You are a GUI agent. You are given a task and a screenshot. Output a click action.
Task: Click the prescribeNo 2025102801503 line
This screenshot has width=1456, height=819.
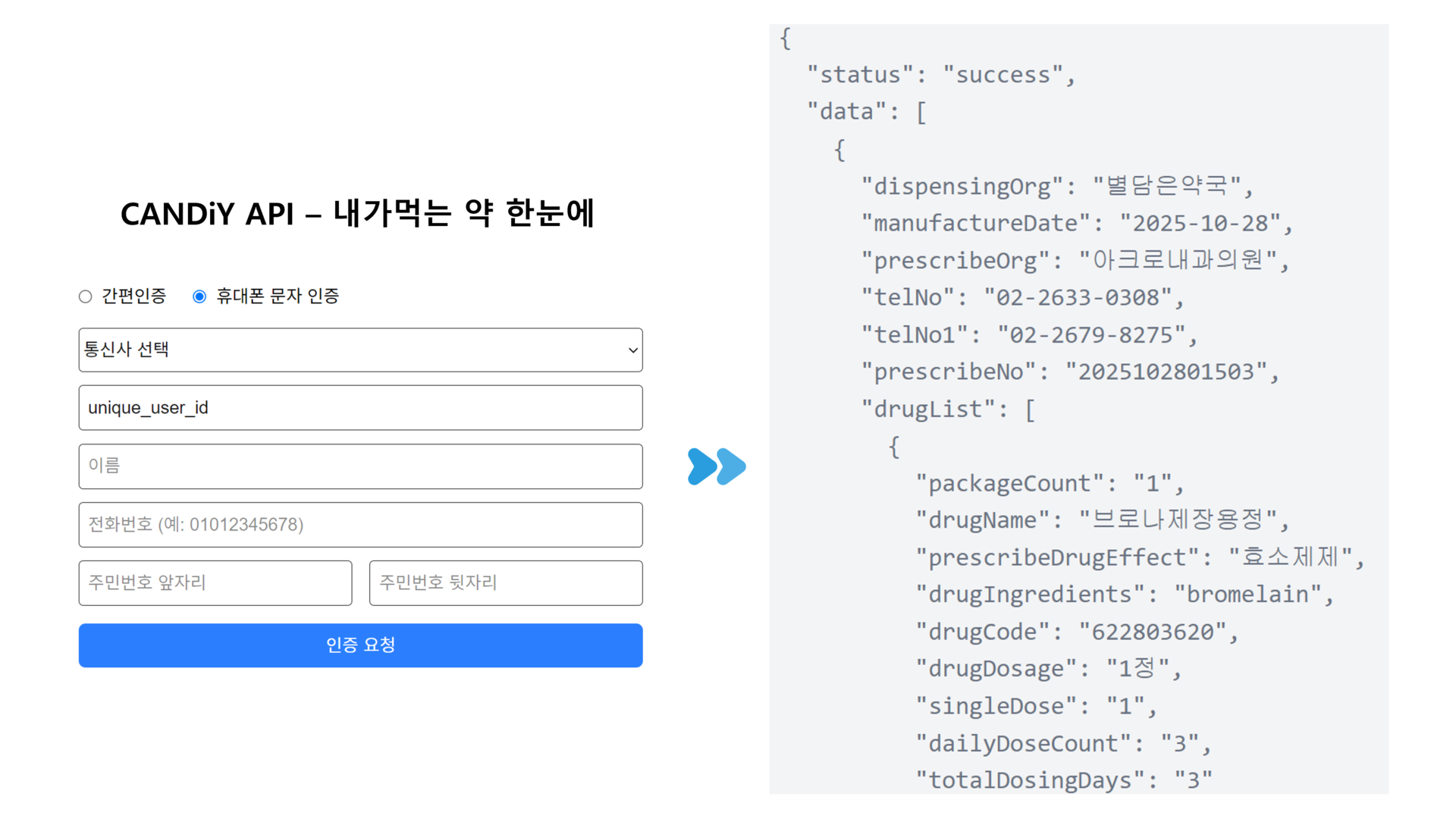click(x=1069, y=372)
